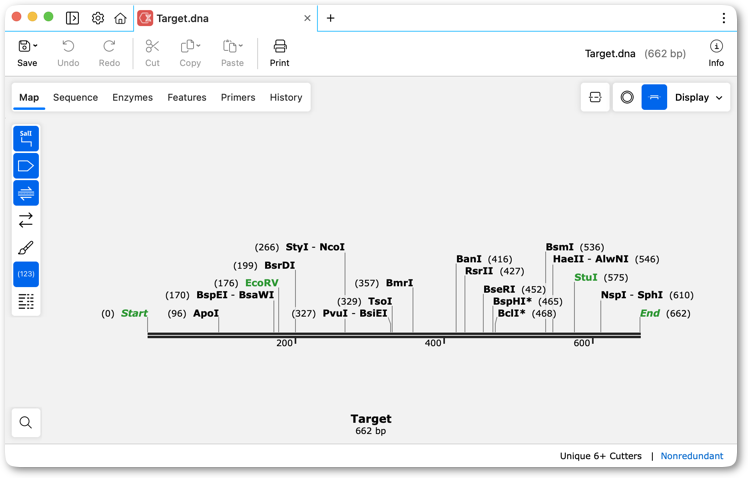Screen dimensions: 748x478
Task: Open the Enzymes tab
Action: [x=133, y=97]
